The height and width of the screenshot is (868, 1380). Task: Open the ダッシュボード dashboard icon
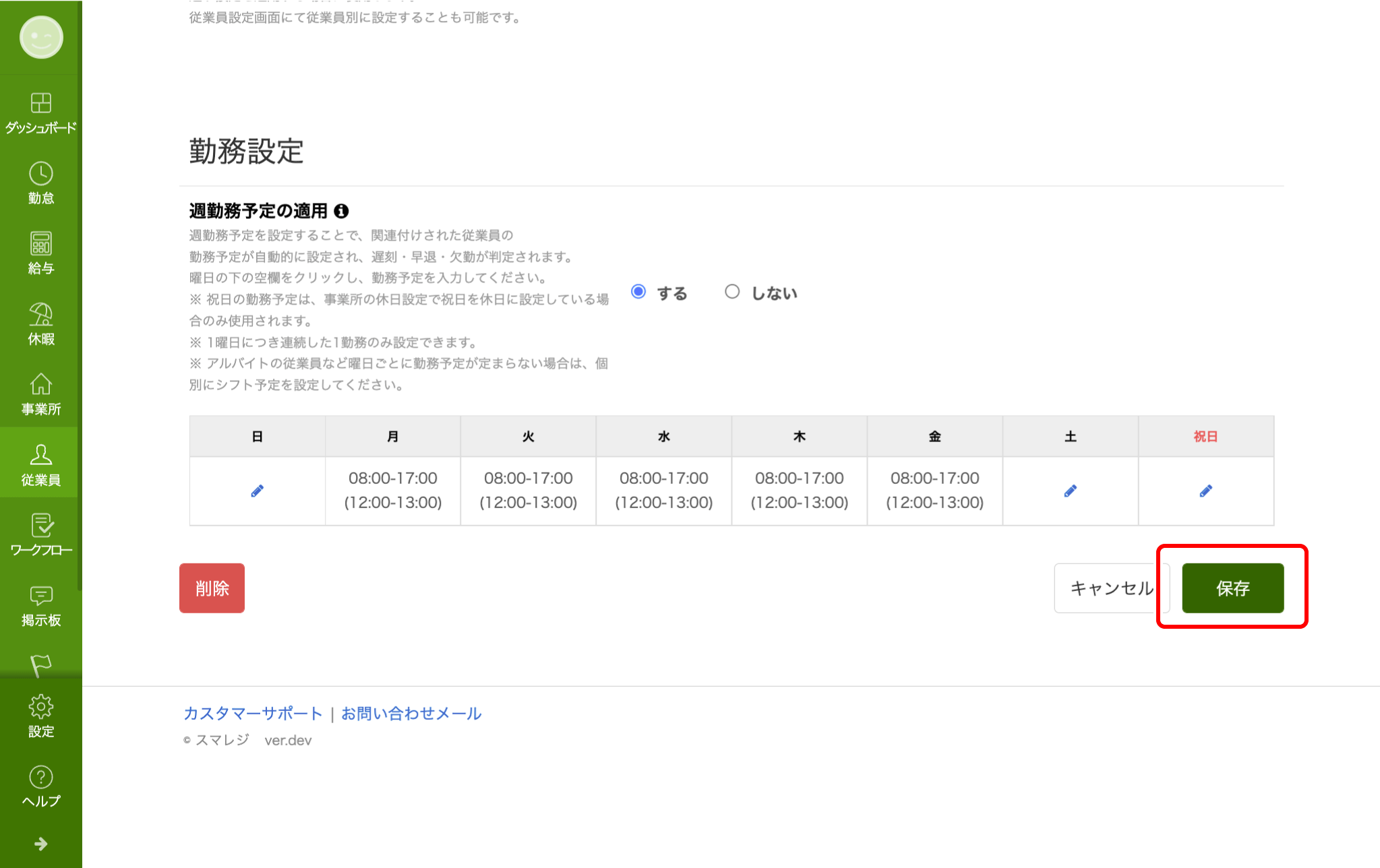40,104
